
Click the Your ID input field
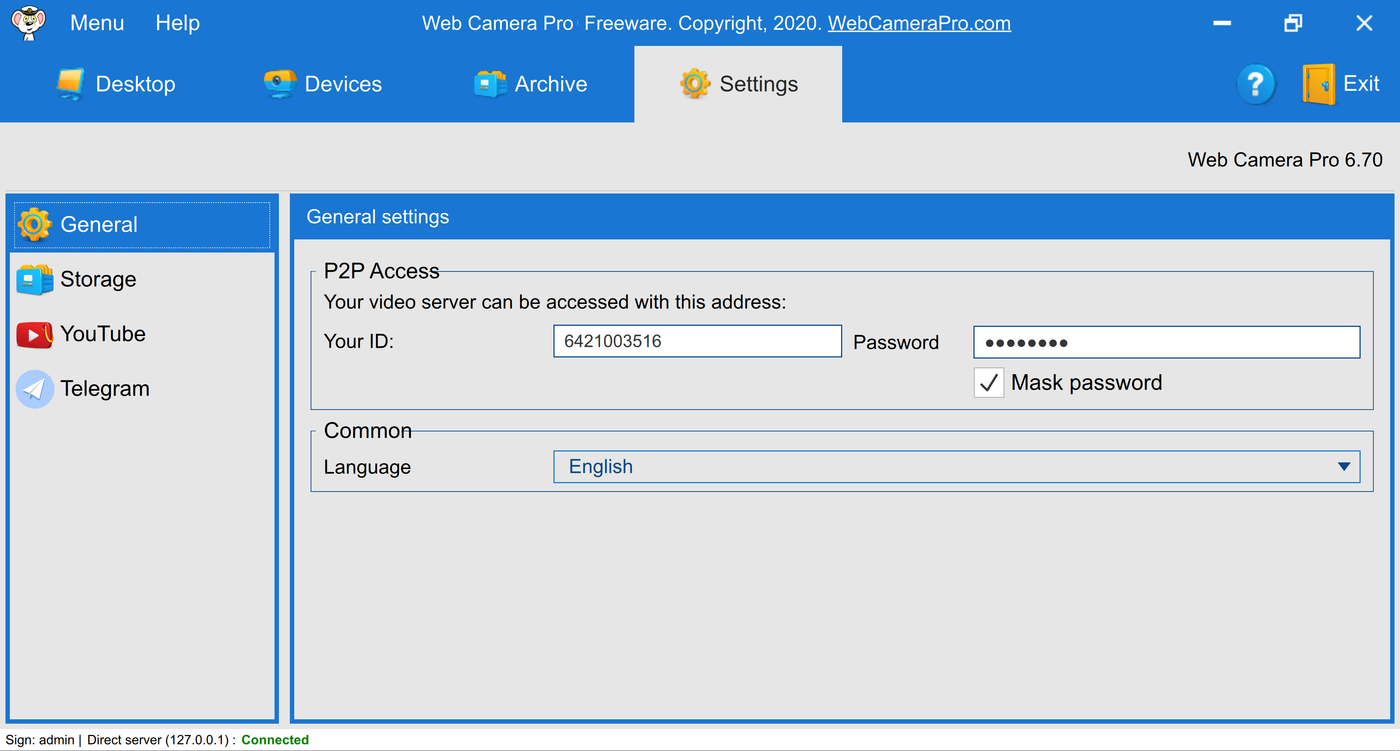click(697, 342)
